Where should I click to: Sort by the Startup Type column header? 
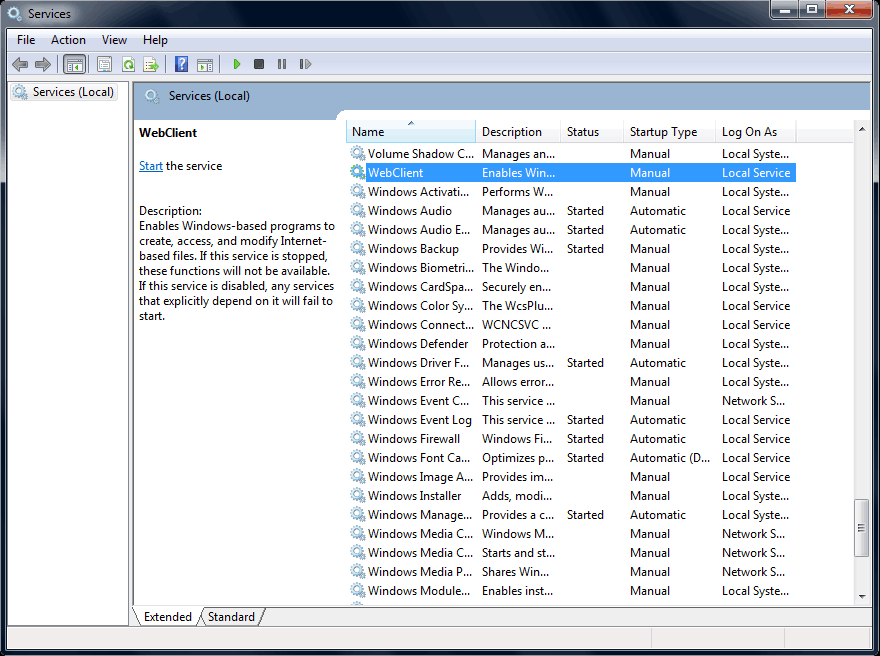(x=663, y=132)
